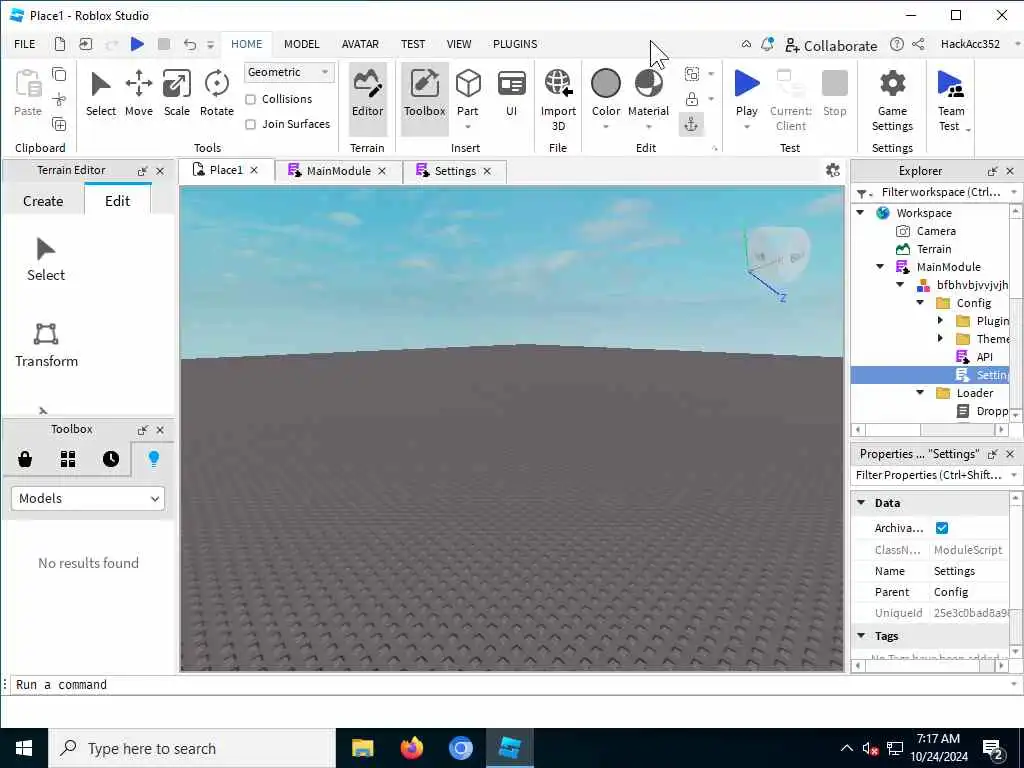
Task: Start the Play test button in the ribbon
Action: 746,94
